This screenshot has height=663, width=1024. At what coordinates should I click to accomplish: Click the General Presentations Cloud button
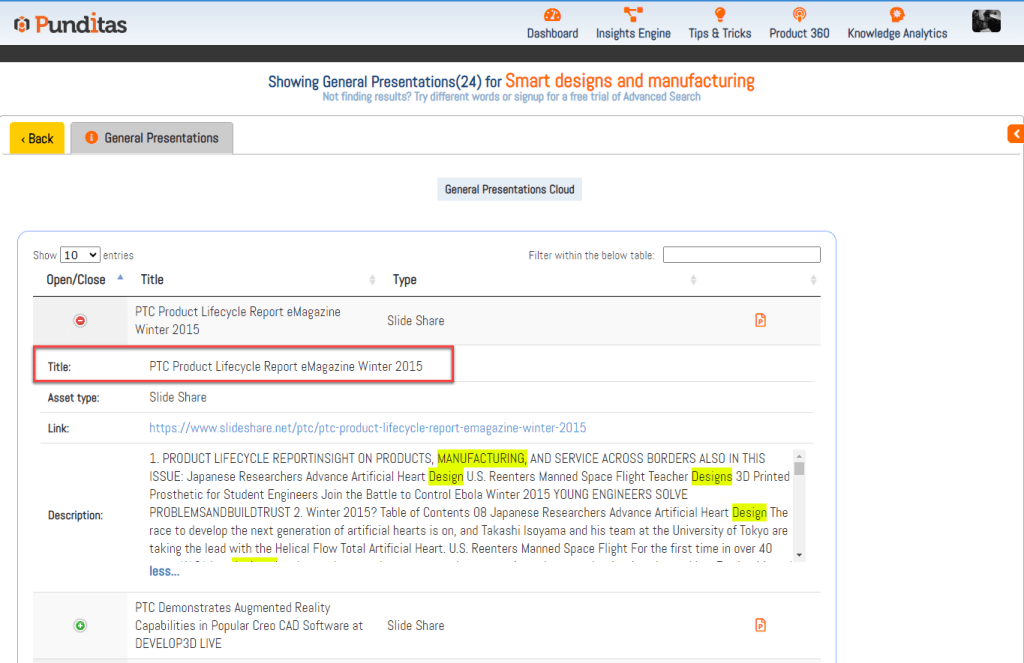coord(510,189)
